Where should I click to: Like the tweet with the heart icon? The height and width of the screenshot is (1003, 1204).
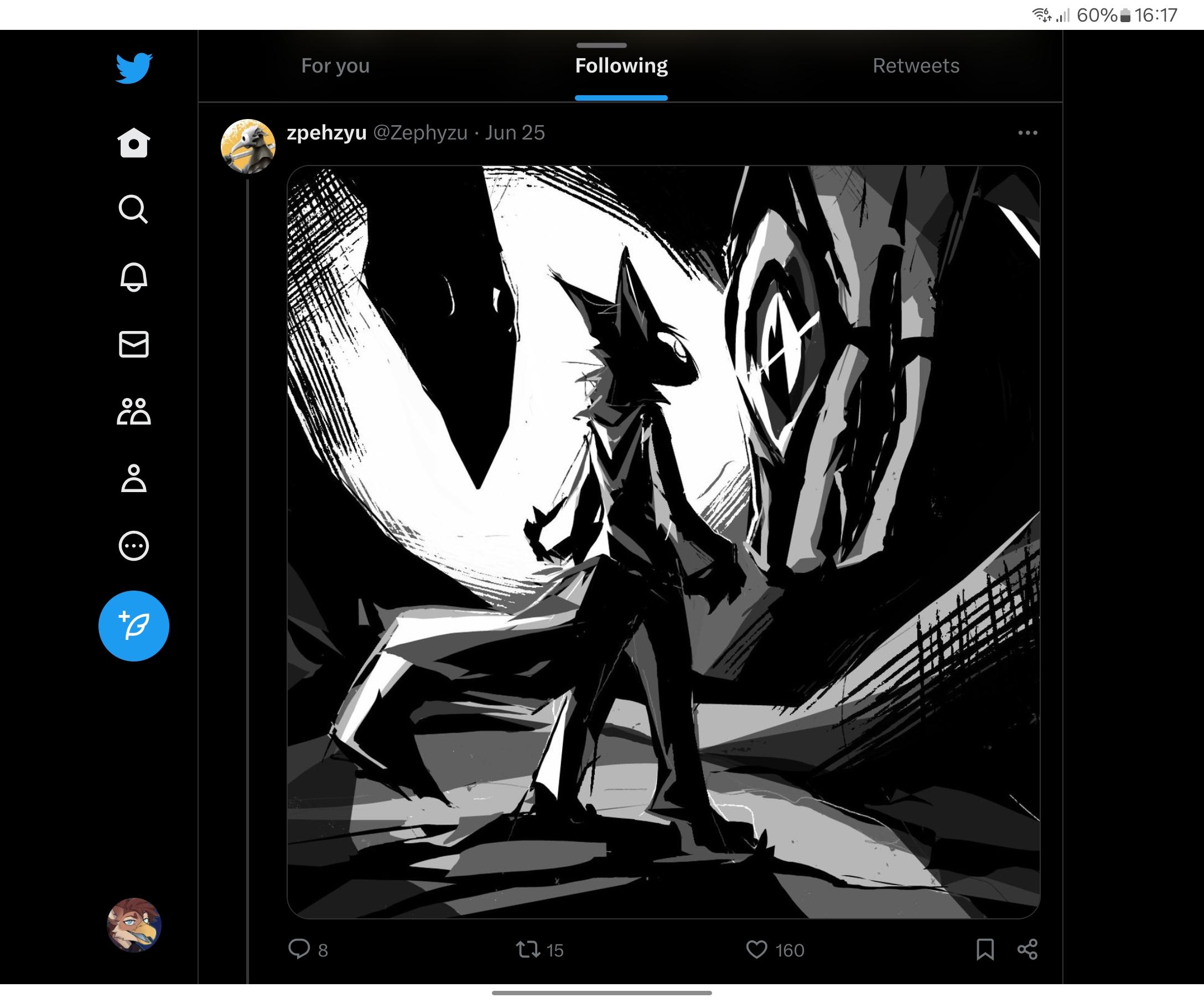756,949
